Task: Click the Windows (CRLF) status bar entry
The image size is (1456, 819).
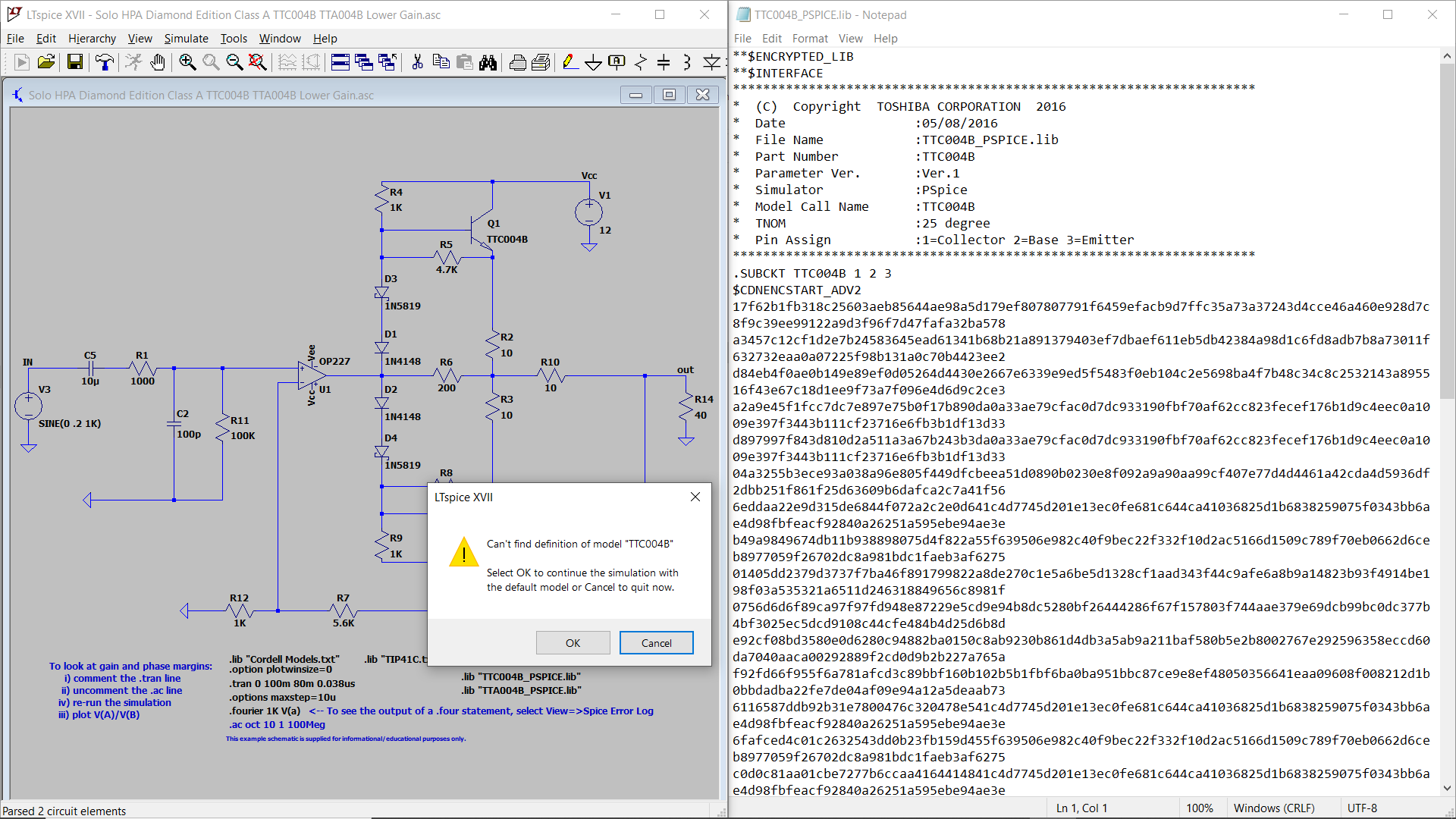Action: pos(1274,808)
